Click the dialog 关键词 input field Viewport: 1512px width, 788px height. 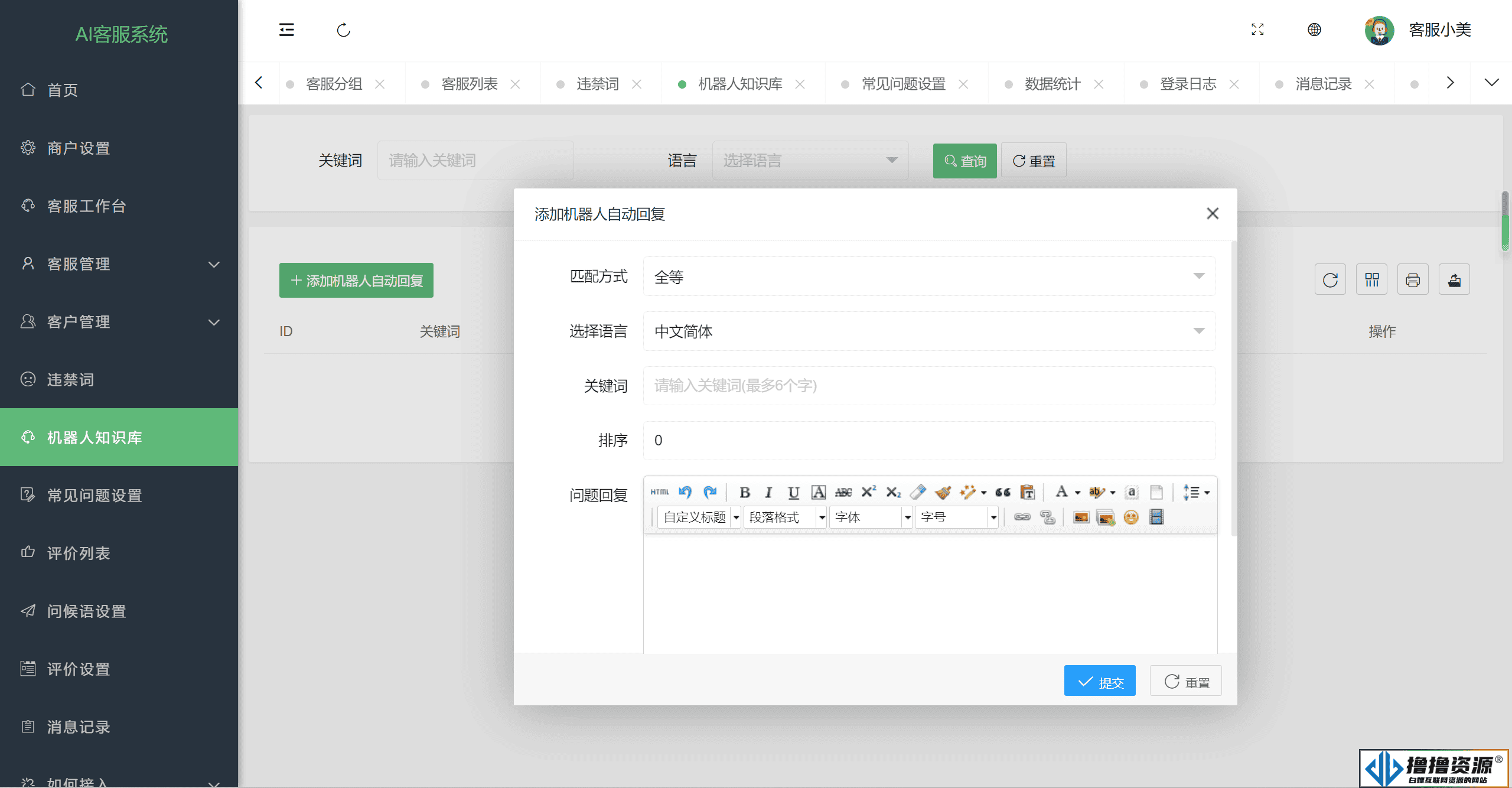[930, 386]
